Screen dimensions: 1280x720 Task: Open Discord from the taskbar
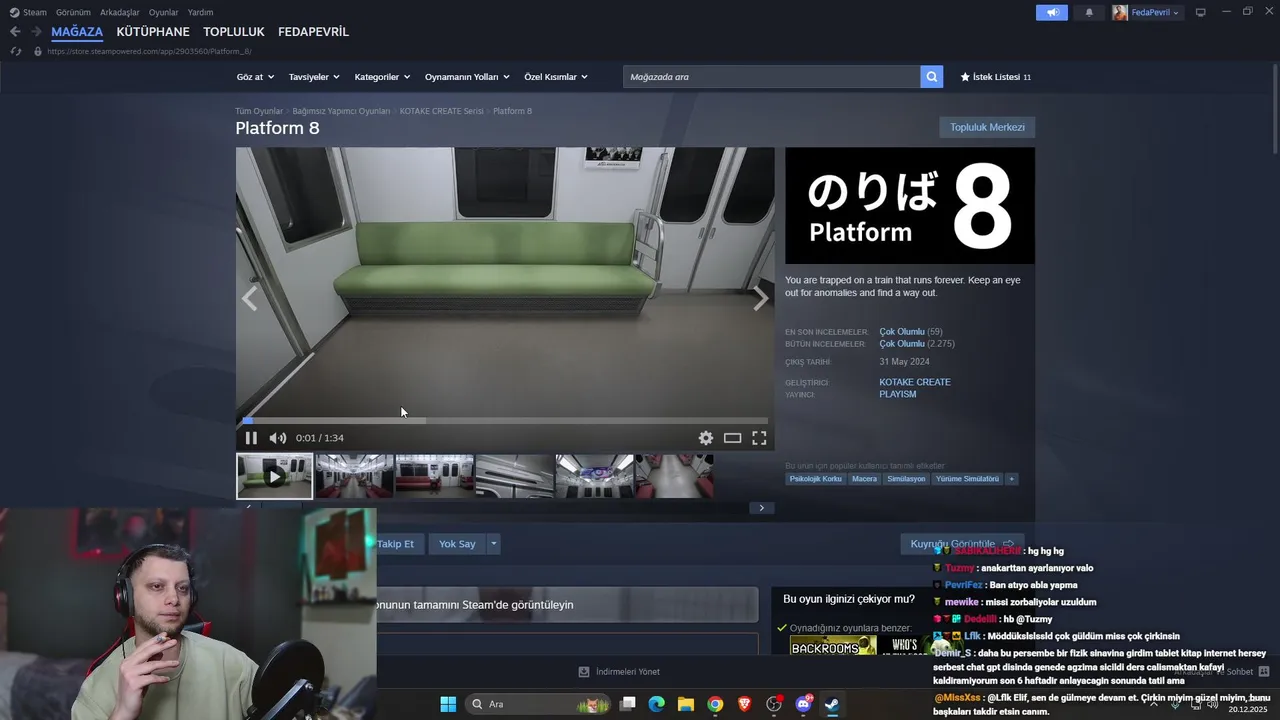[x=803, y=704]
